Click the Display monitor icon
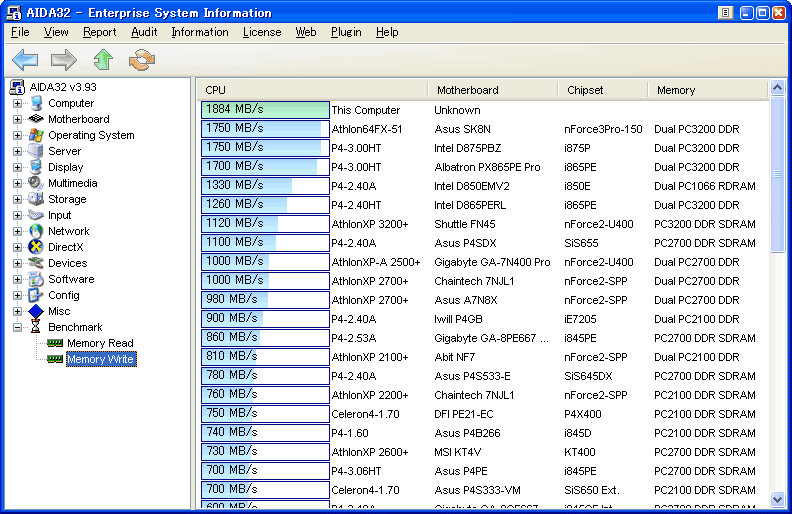This screenshot has width=792, height=514. 36,167
